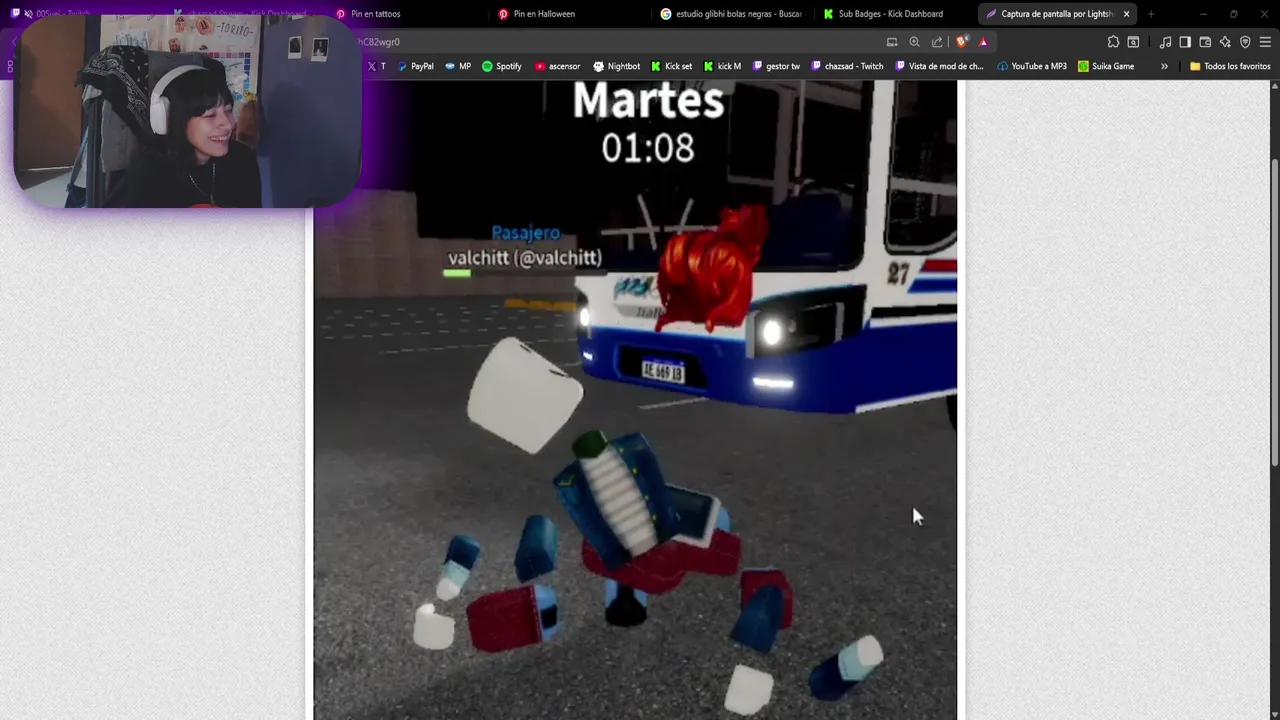Open the kick M bookmark
1280x720 pixels.
[x=722, y=66]
